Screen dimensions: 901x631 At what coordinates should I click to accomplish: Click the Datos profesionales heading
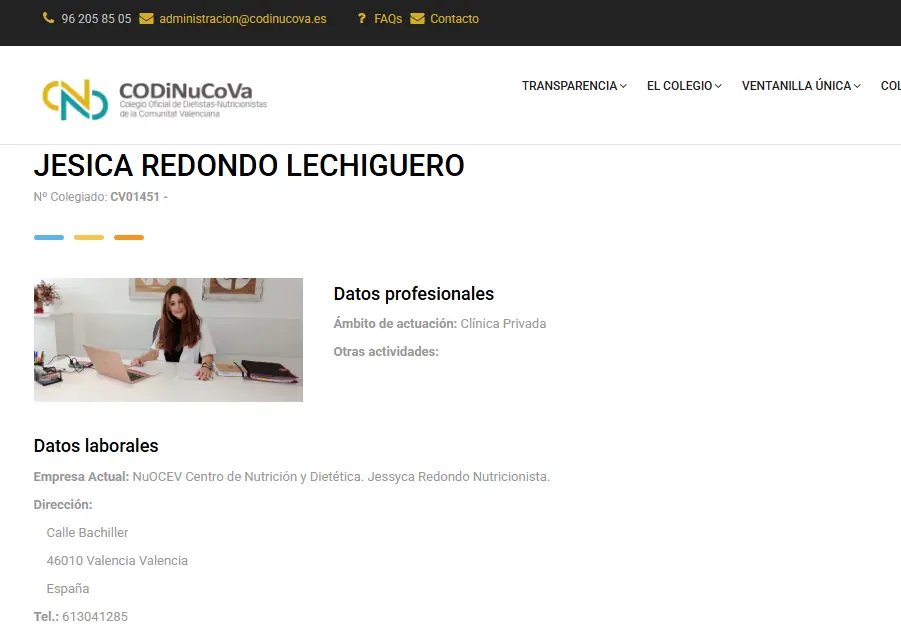click(x=414, y=294)
